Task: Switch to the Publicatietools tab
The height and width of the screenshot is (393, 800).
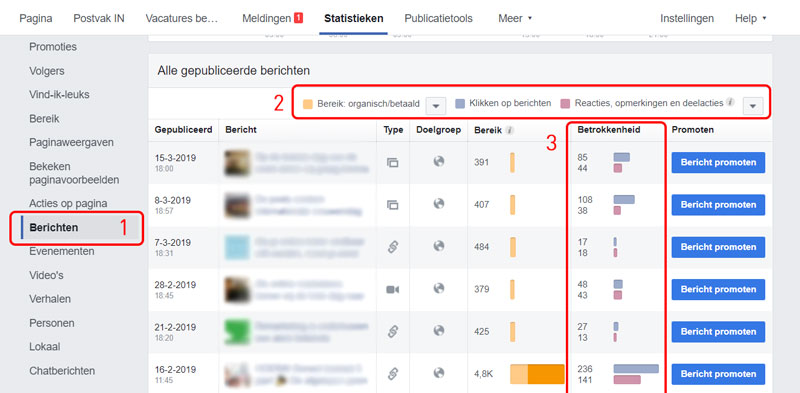Action: 438,18
